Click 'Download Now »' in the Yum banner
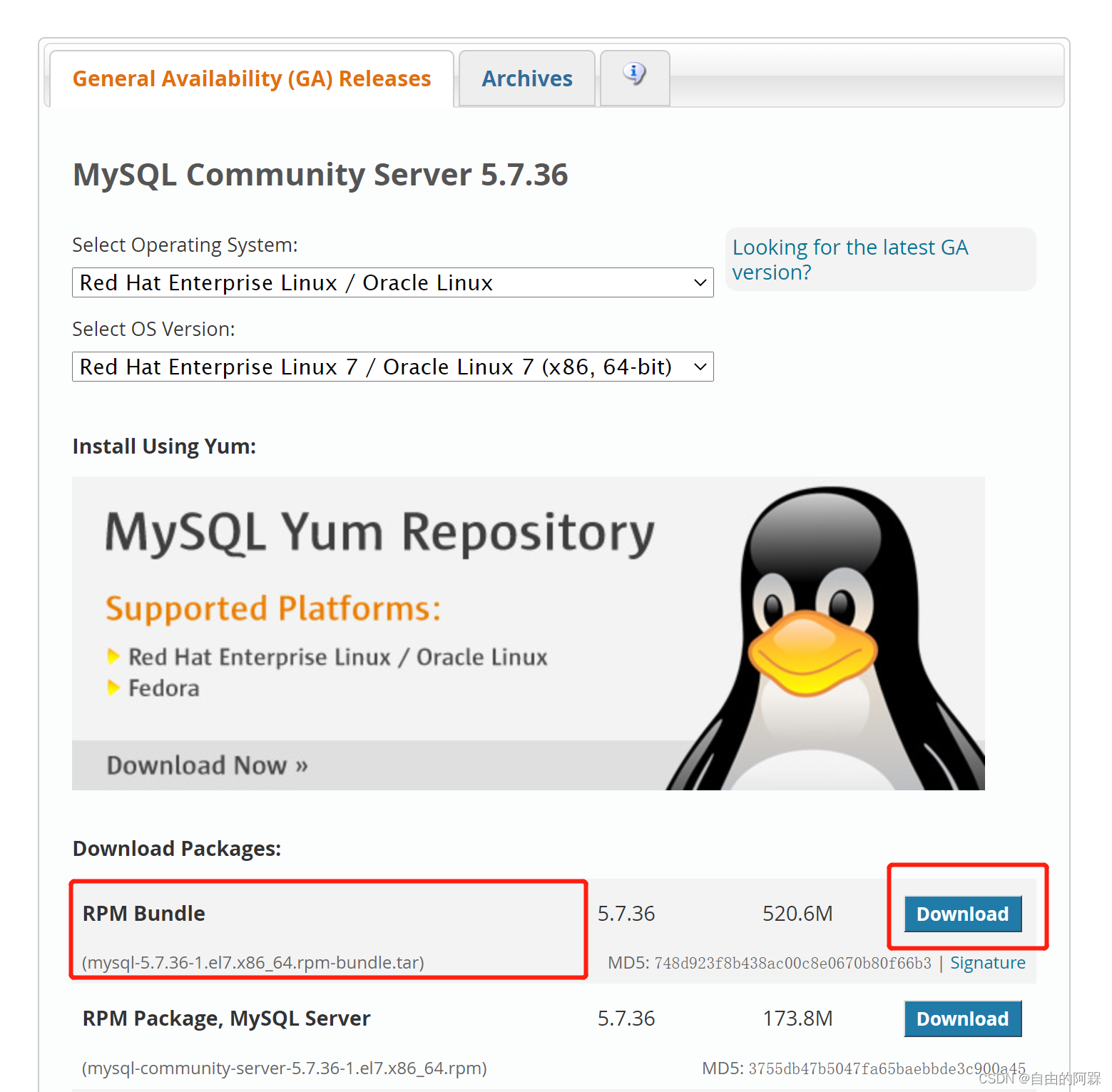The image size is (1112, 1092). [208, 765]
